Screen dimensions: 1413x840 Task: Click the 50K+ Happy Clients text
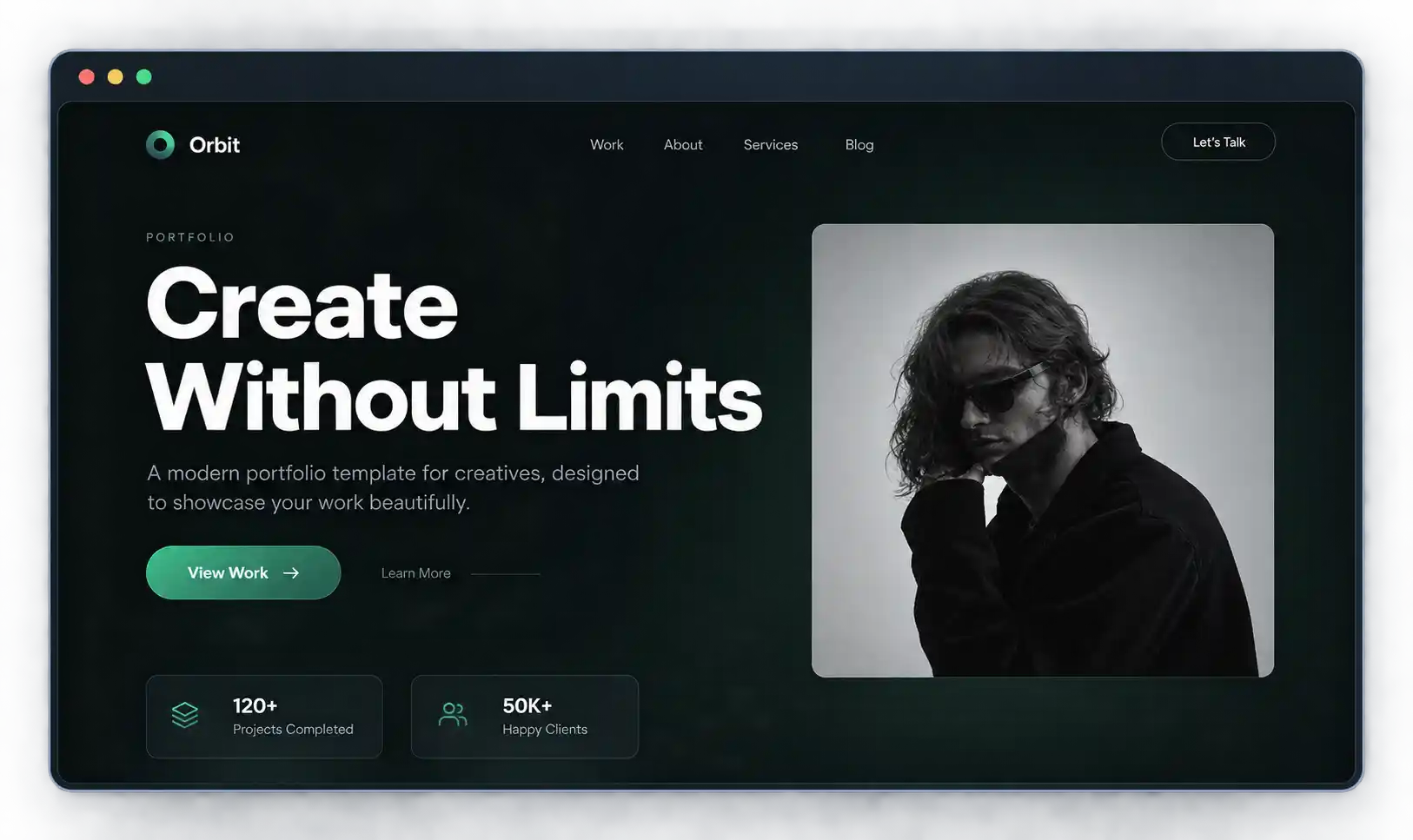point(545,717)
